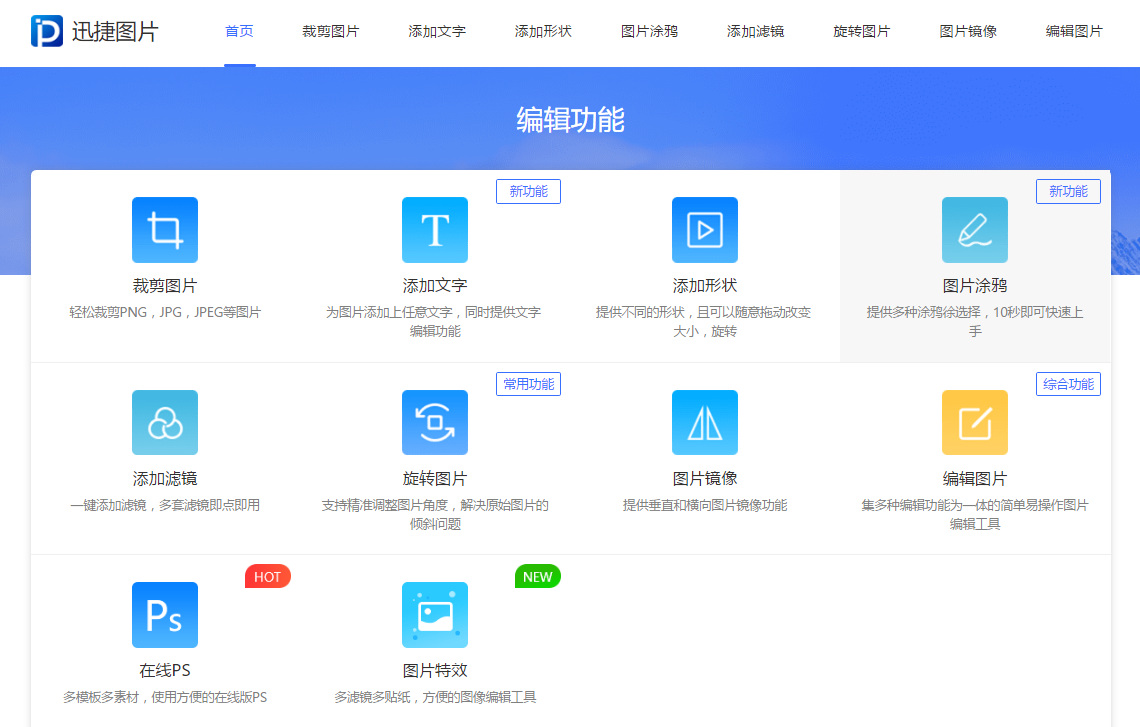Open the 添加形状 play-shape icon

705,230
